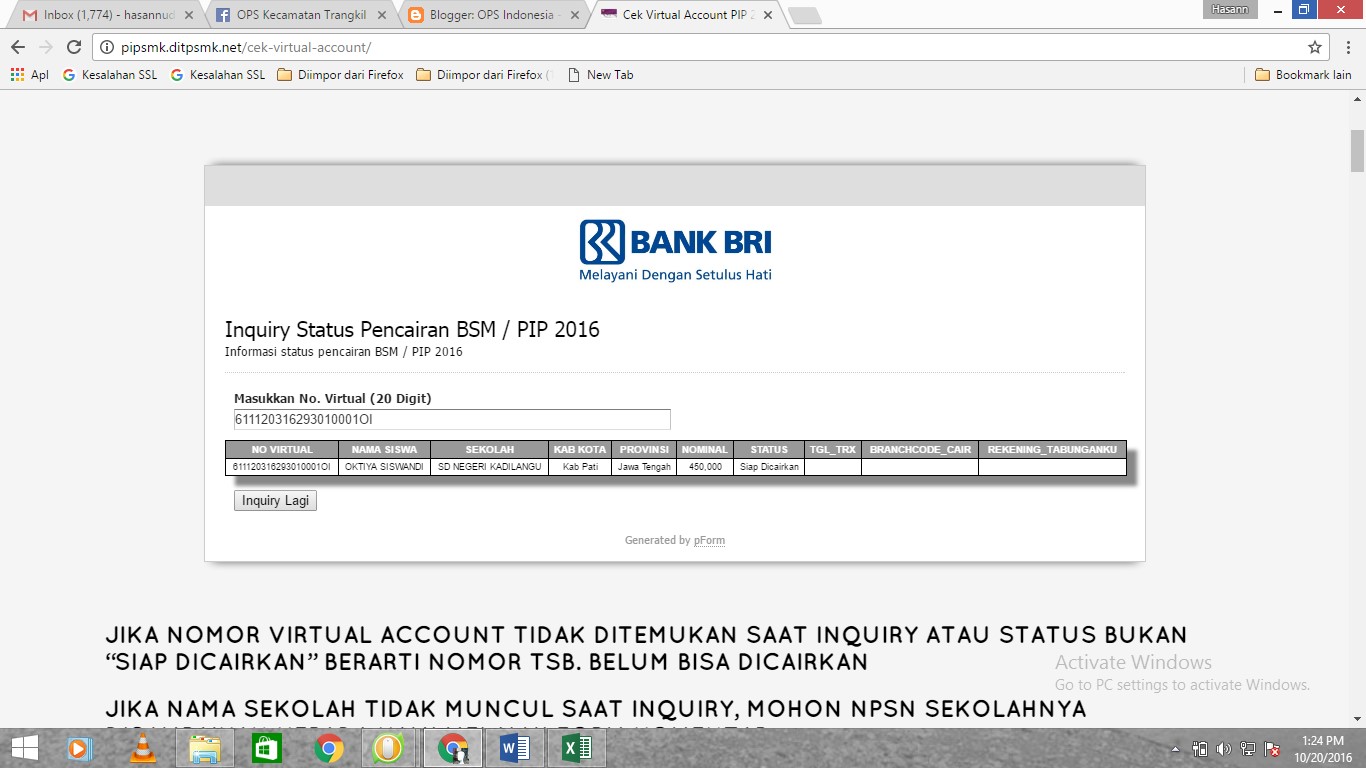Open Action Center flag icon
The width and height of the screenshot is (1366, 768).
click(x=1272, y=748)
